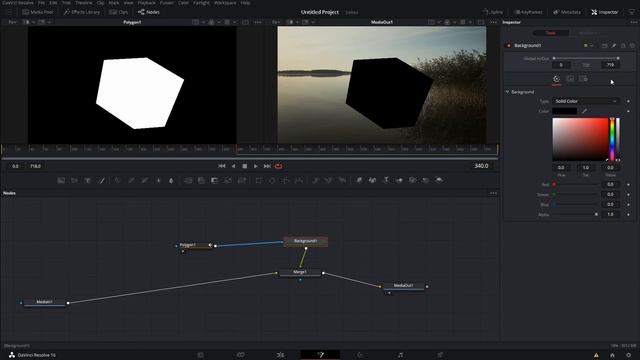The height and width of the screenshot is (360, 640).
Task: Add a Text+ node from toolbar
Action: 88,180
